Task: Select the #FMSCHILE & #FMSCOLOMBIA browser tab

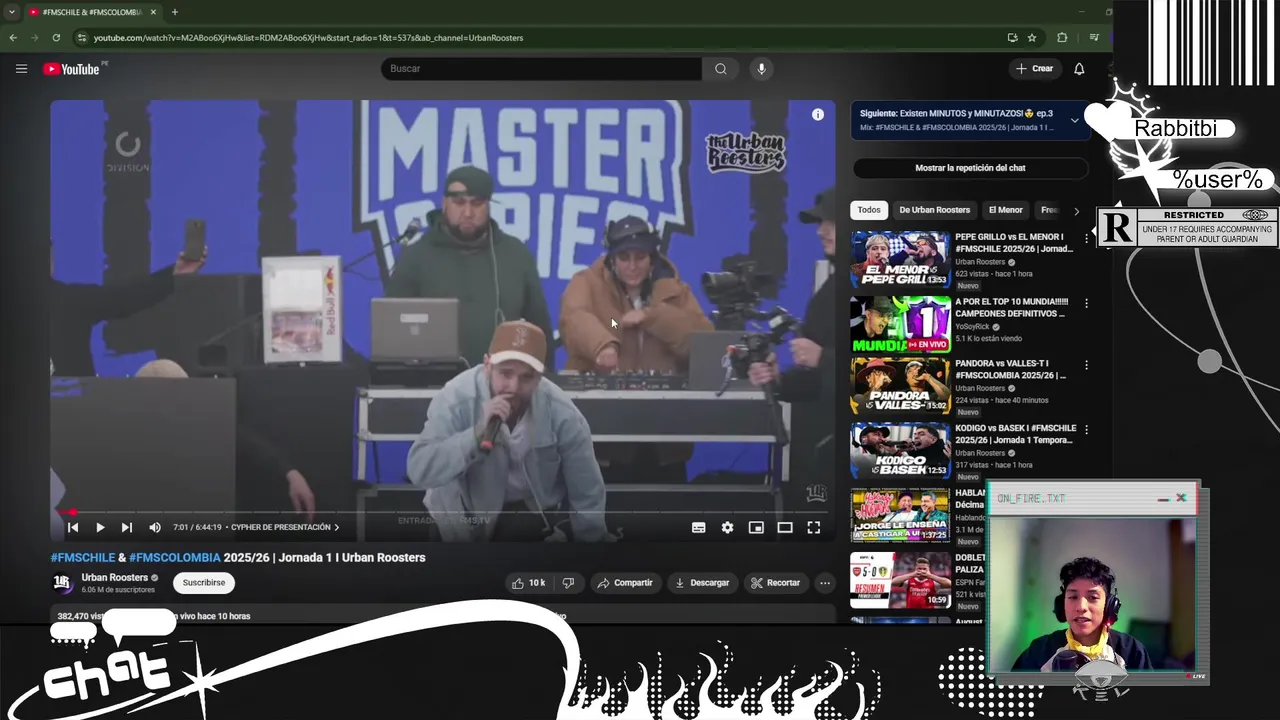Action: coord(90,12)
